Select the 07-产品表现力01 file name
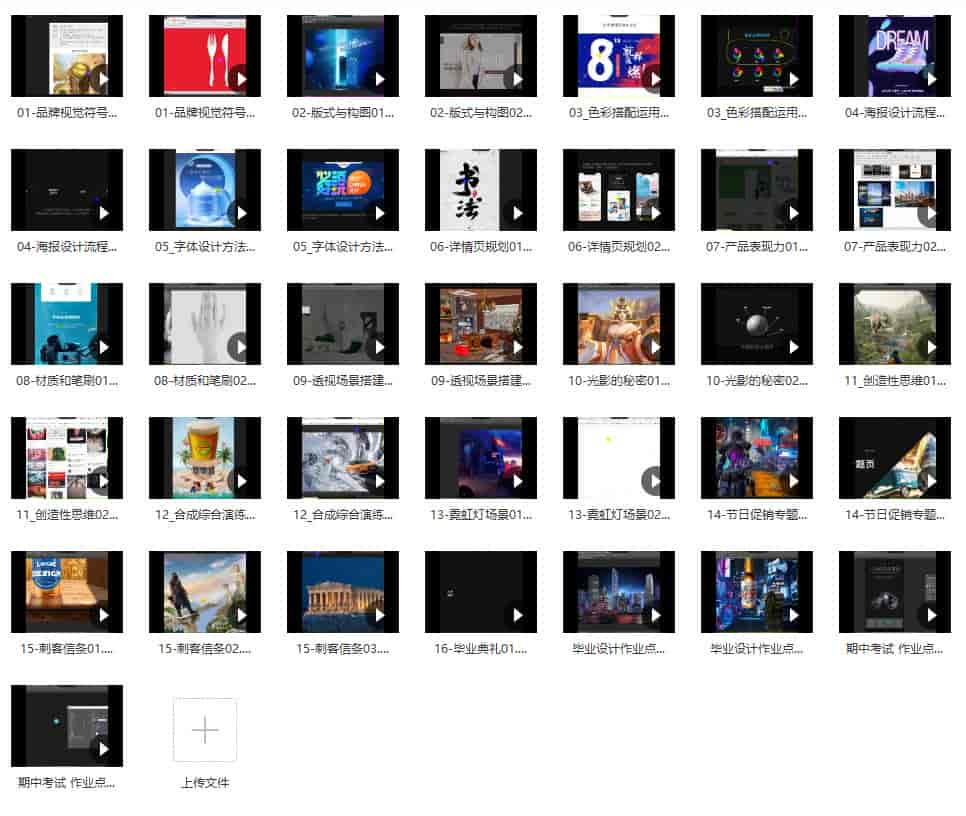 pyautogui.click(x=757, y=247)
